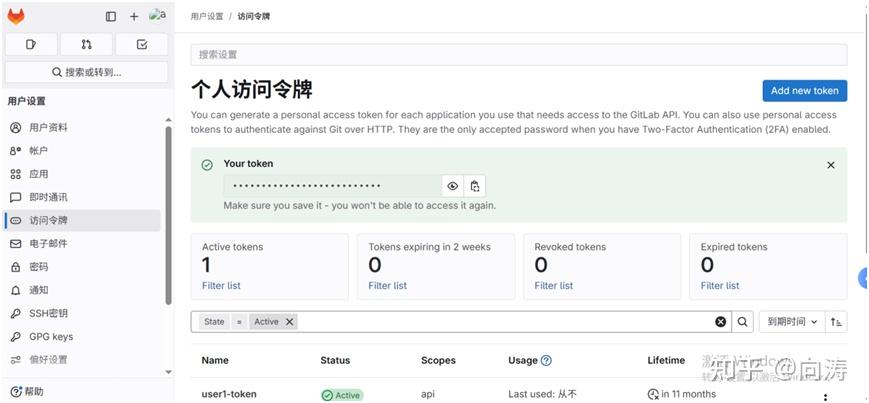Screen dimensions: 869x403
Task: Click Filter list under Tokens expiring
Action: pyautogui.click(x=387, y=285)
